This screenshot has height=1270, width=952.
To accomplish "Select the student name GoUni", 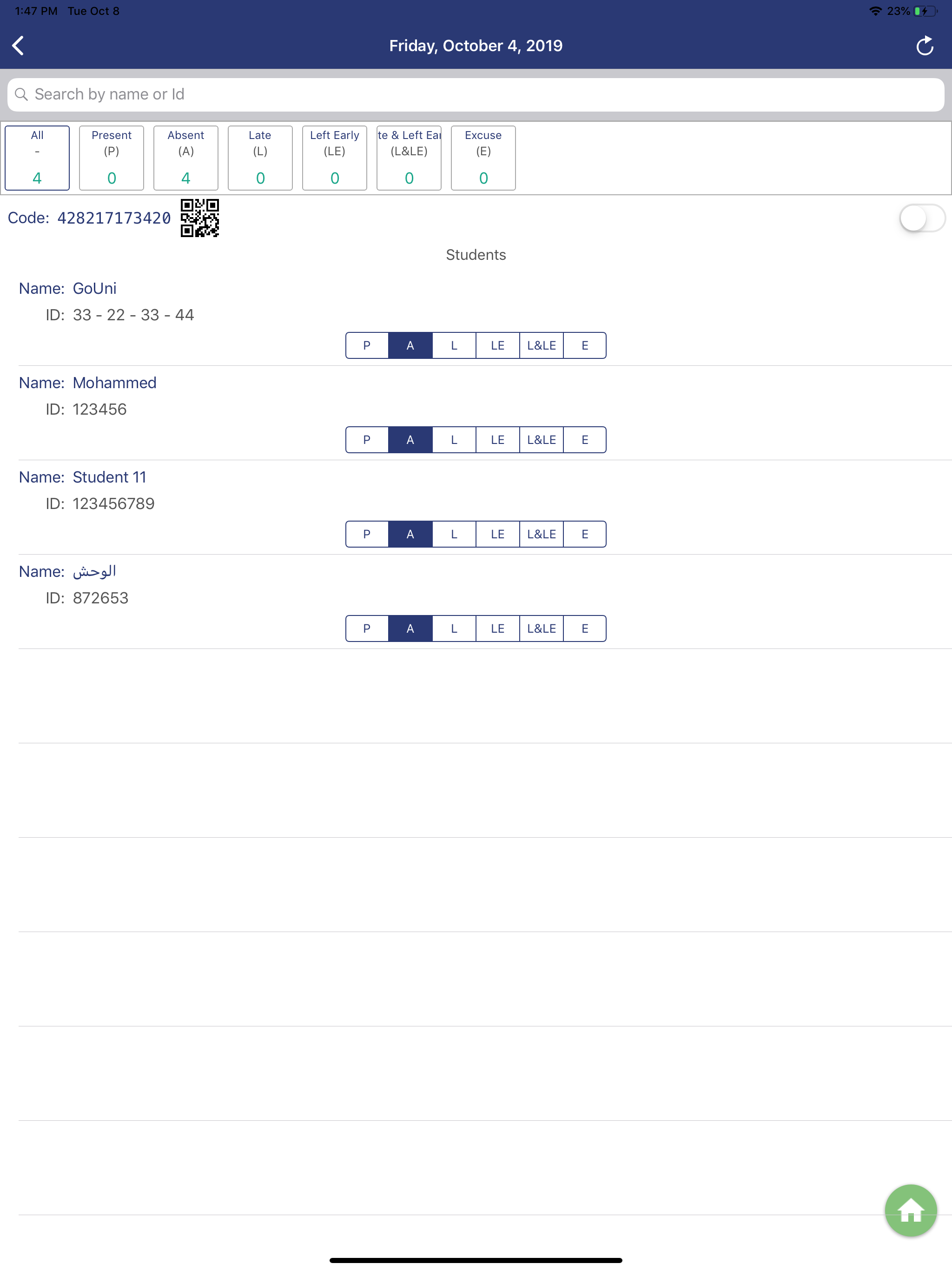I will click(95, 288).
